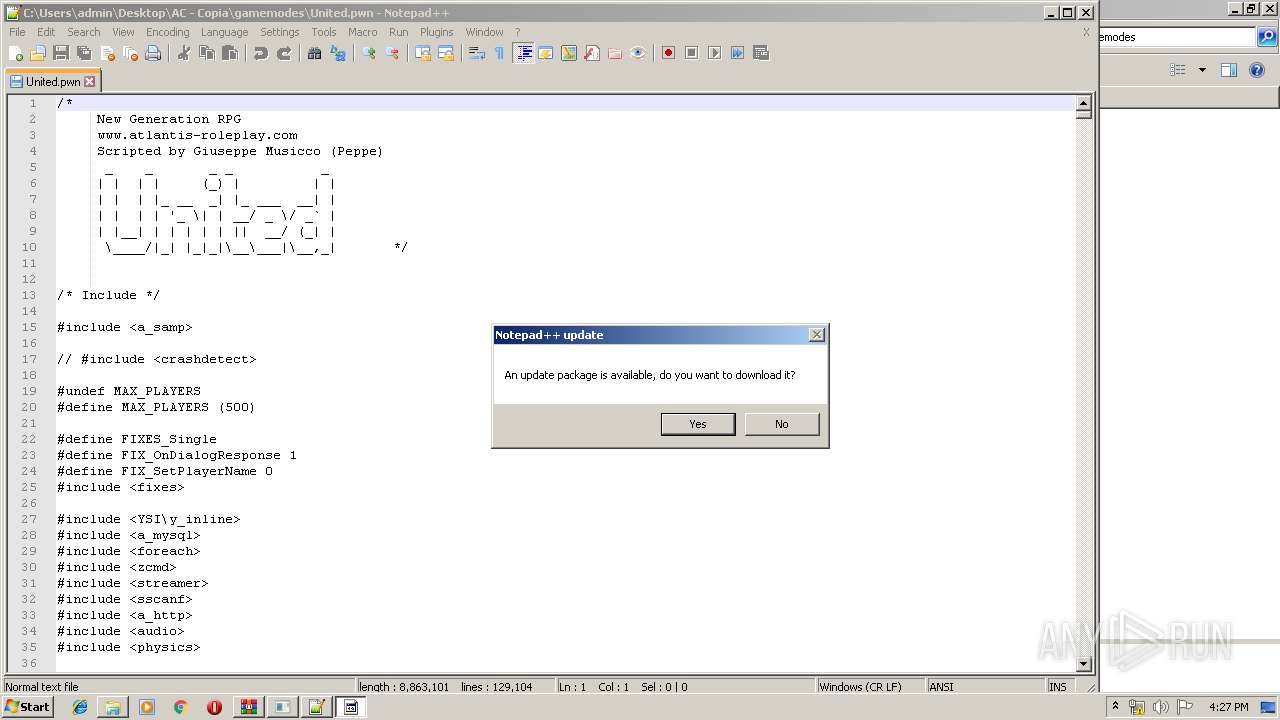Image resolution: width=1280 pixels, height=720 pixels.
Task: Click the Save All toolbar icon
Action: 84,53
